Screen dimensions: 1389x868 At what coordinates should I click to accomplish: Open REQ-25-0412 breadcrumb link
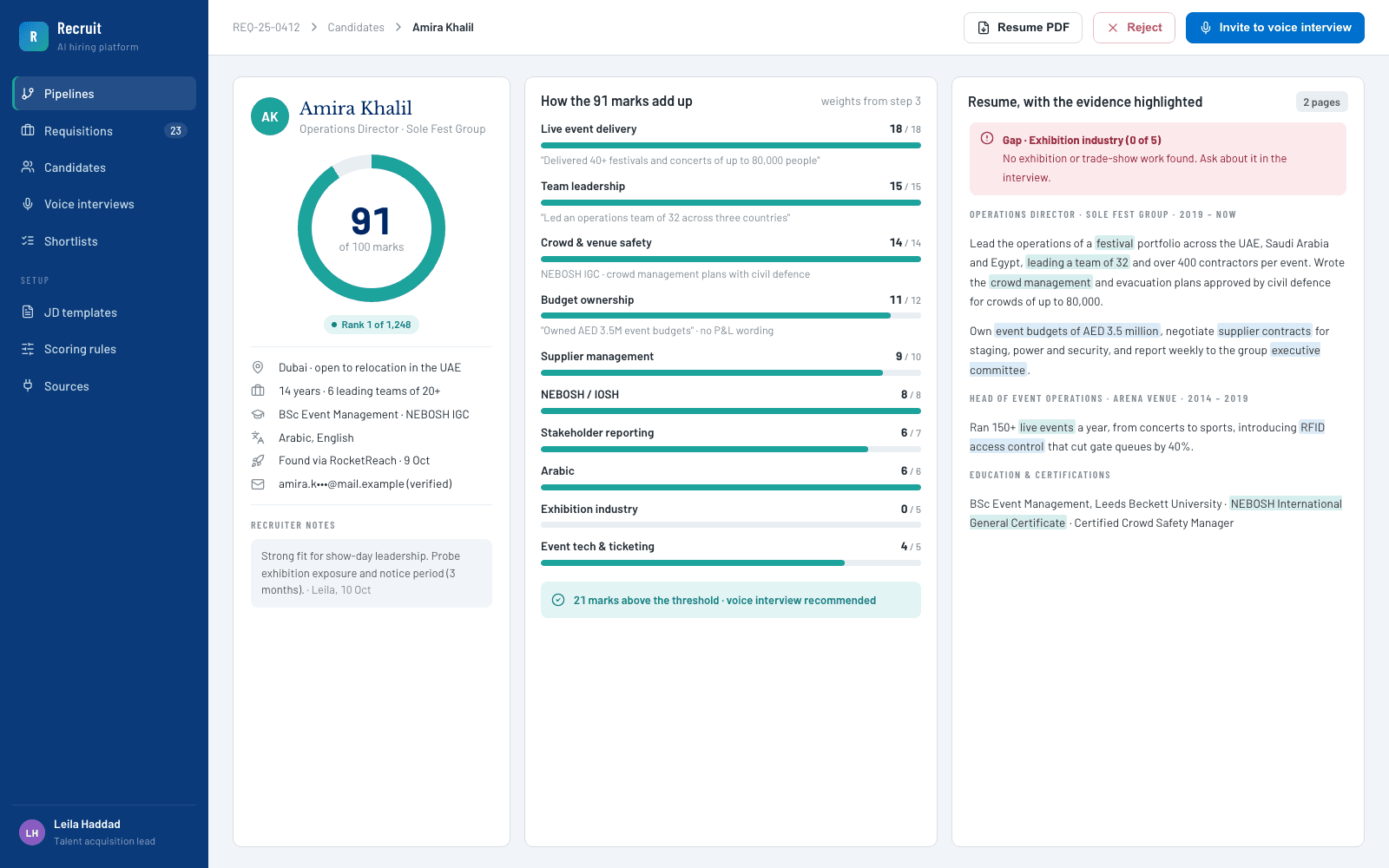pos(267,28)
